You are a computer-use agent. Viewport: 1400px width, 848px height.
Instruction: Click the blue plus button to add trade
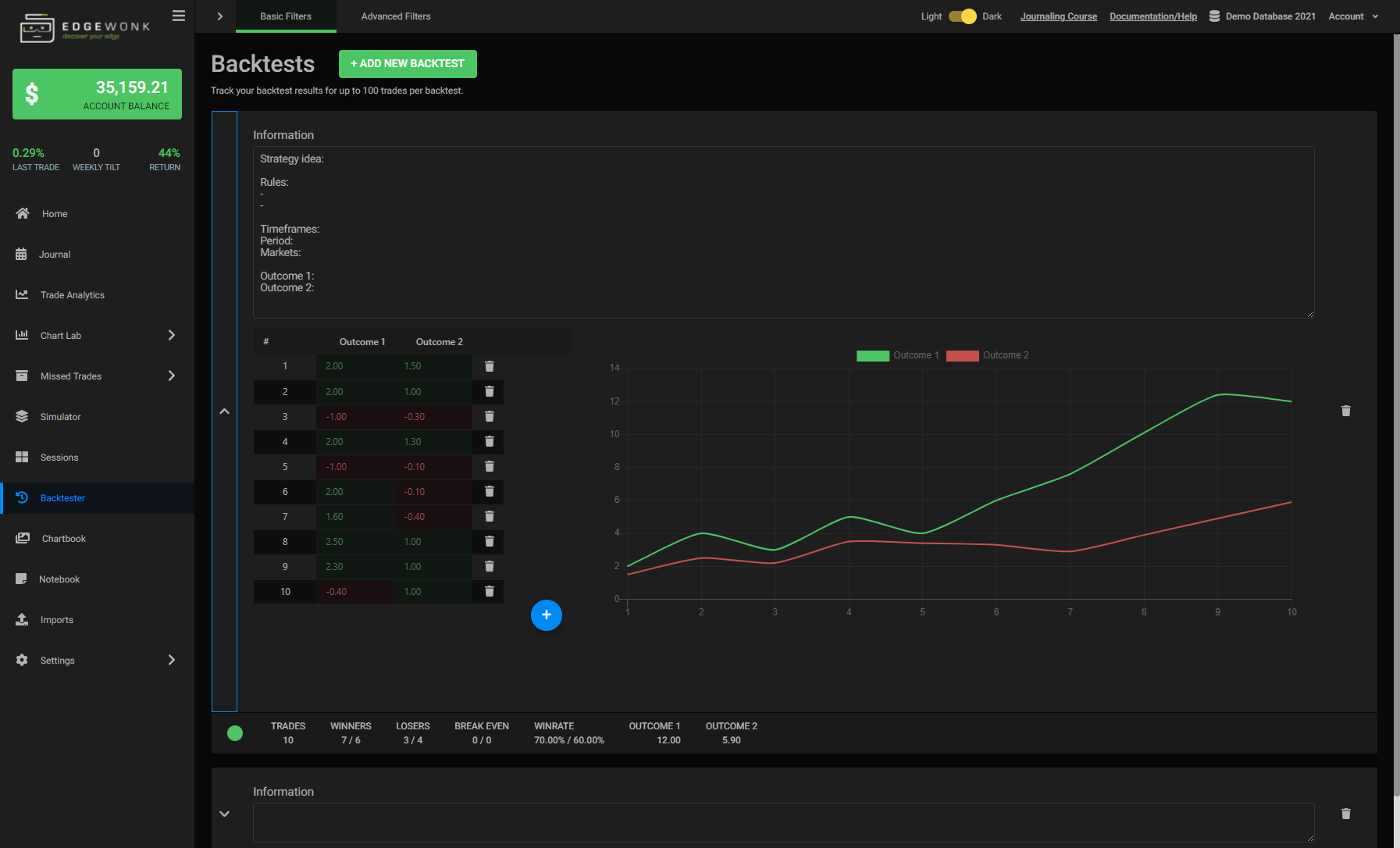coord(546,615)
